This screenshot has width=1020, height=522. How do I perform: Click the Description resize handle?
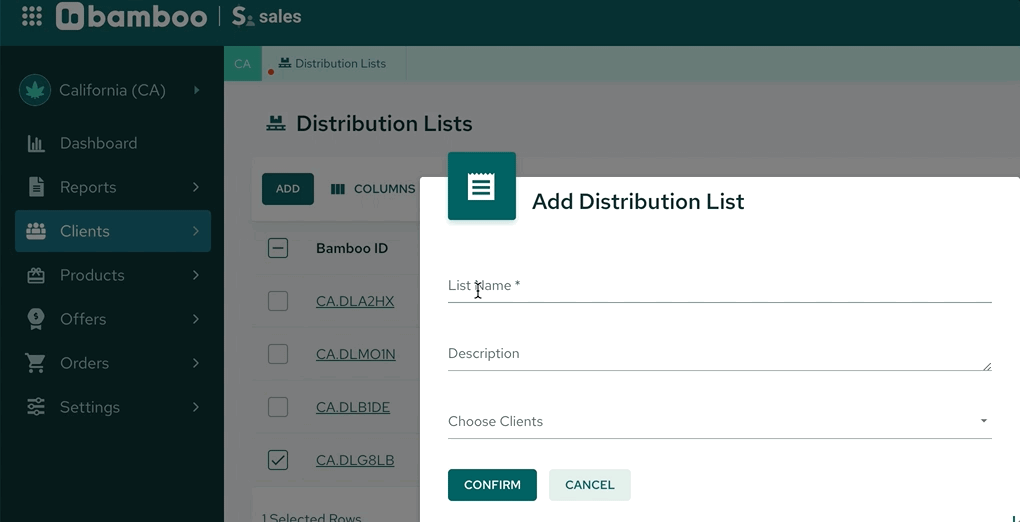point(987,366)
